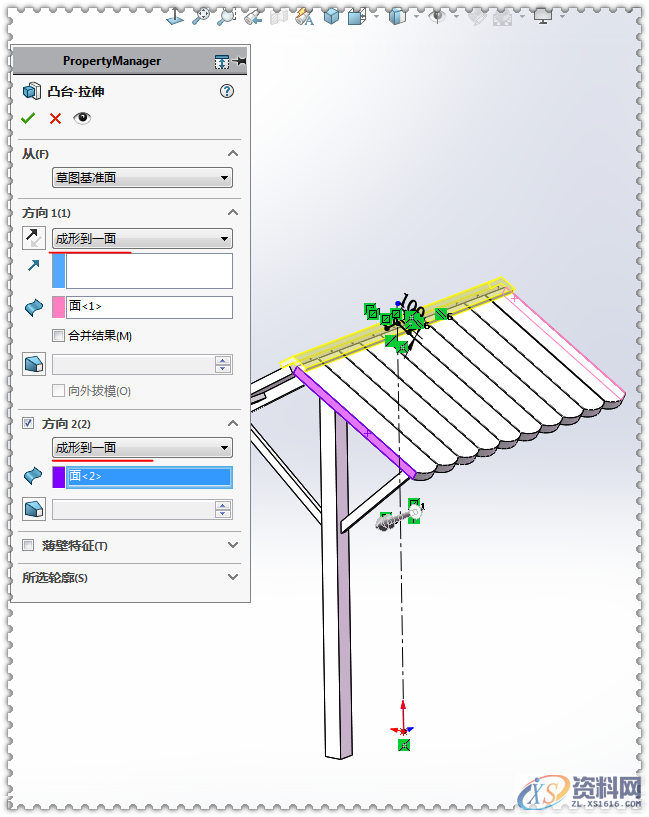
Task: Expand the 薄壁特征(T) section
Action: [x=233, y=545]
